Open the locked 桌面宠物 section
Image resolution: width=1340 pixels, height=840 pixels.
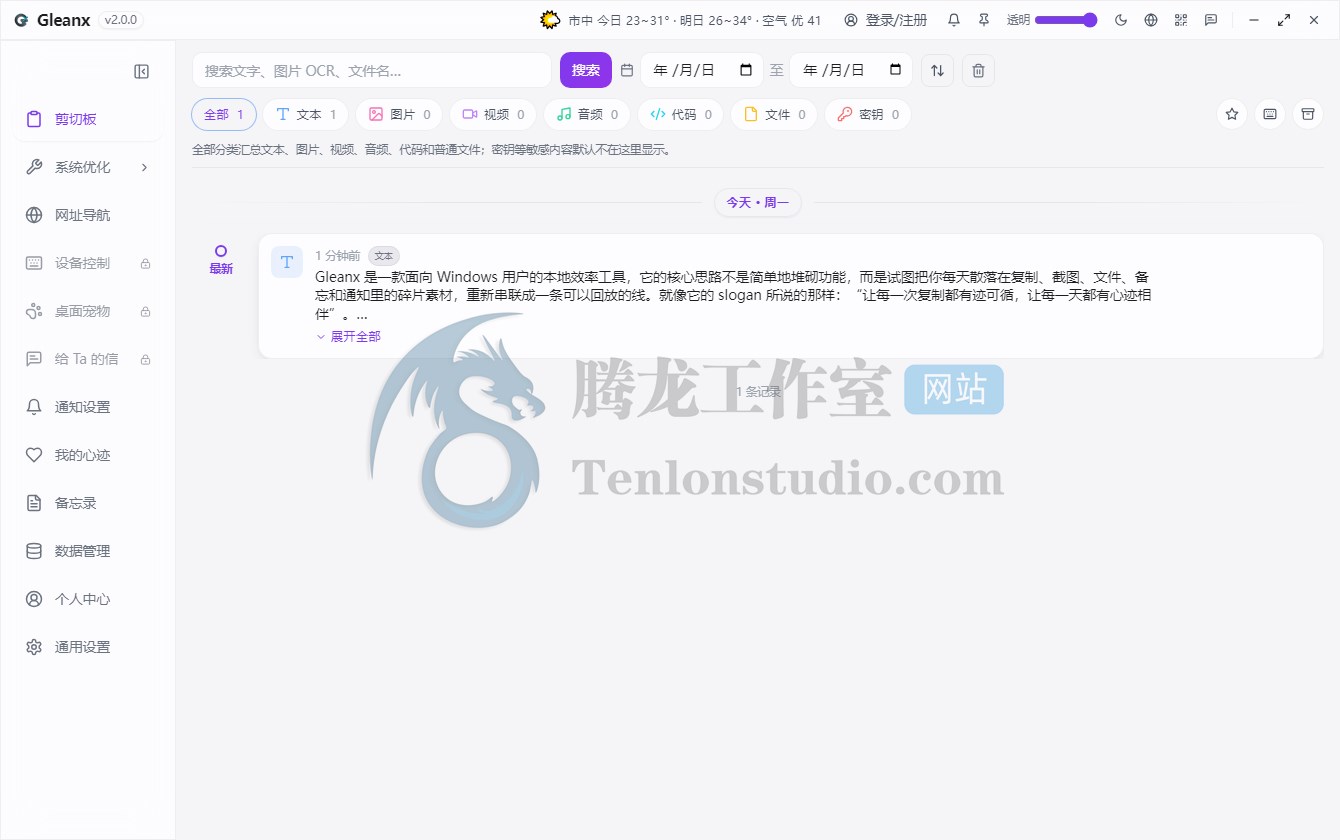[88, 311]
